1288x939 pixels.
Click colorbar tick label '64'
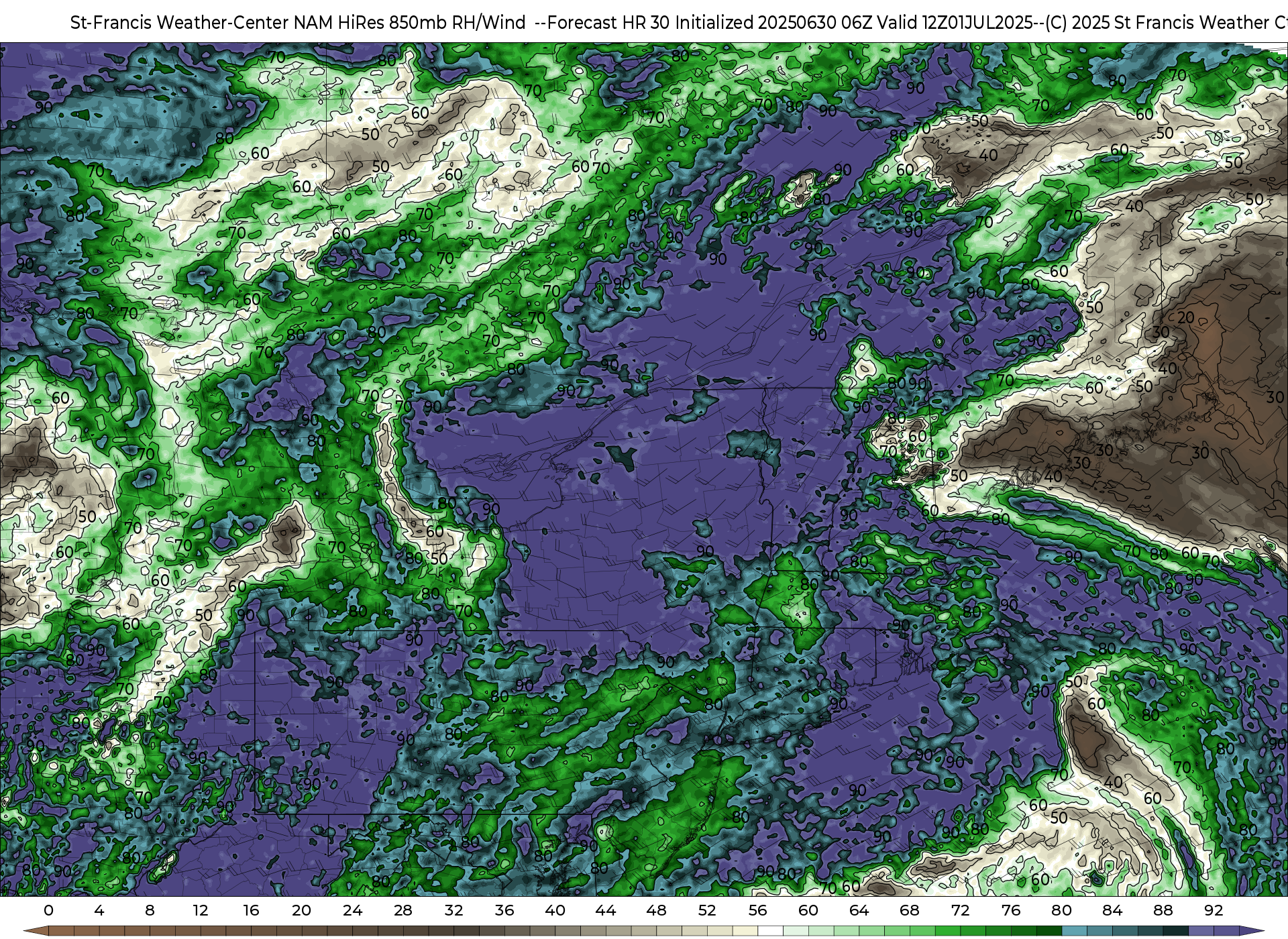(x=859, y=910)
